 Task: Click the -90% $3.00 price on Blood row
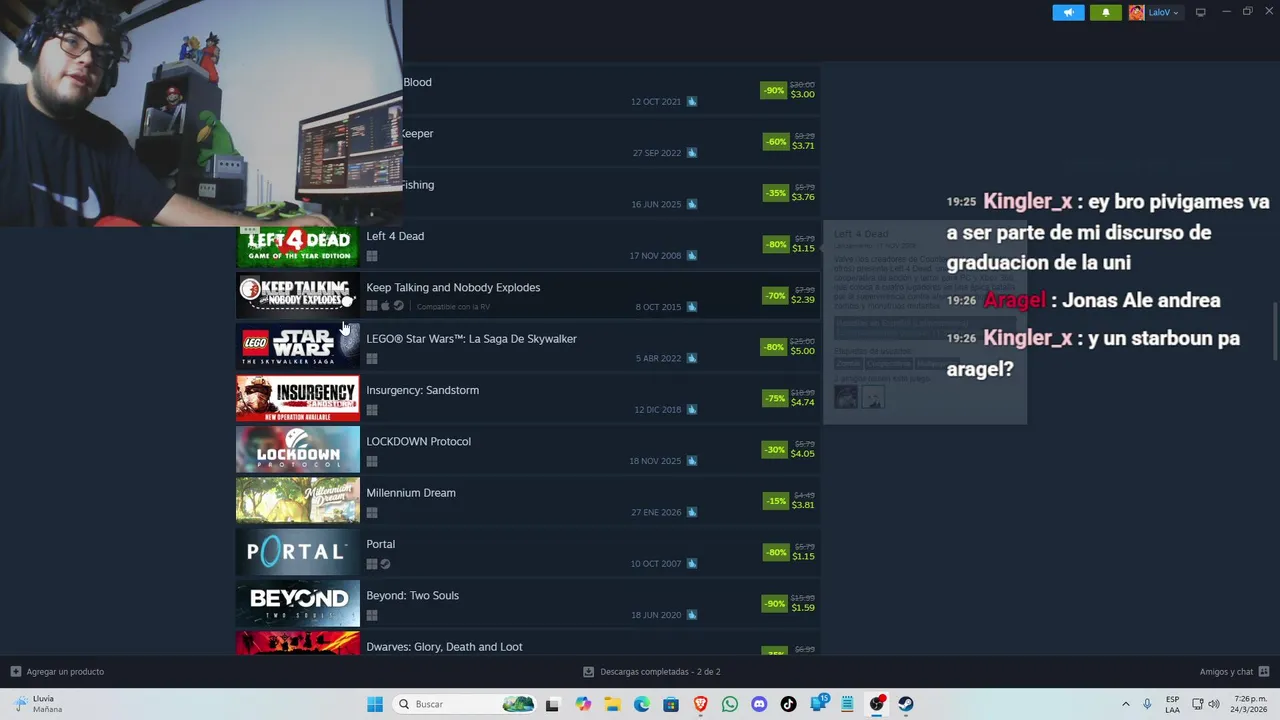coord(788,90)
